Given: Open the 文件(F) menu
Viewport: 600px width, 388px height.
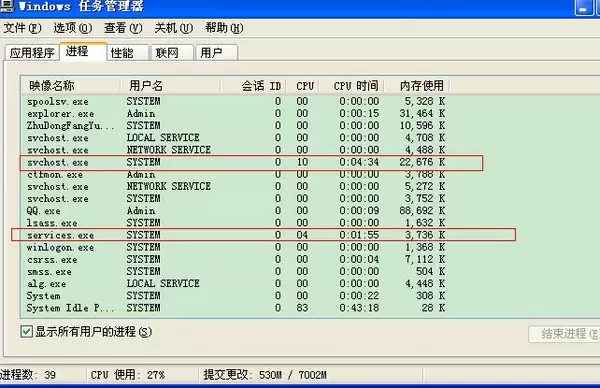Looking at the screenshot, I should tap(22, 28).
